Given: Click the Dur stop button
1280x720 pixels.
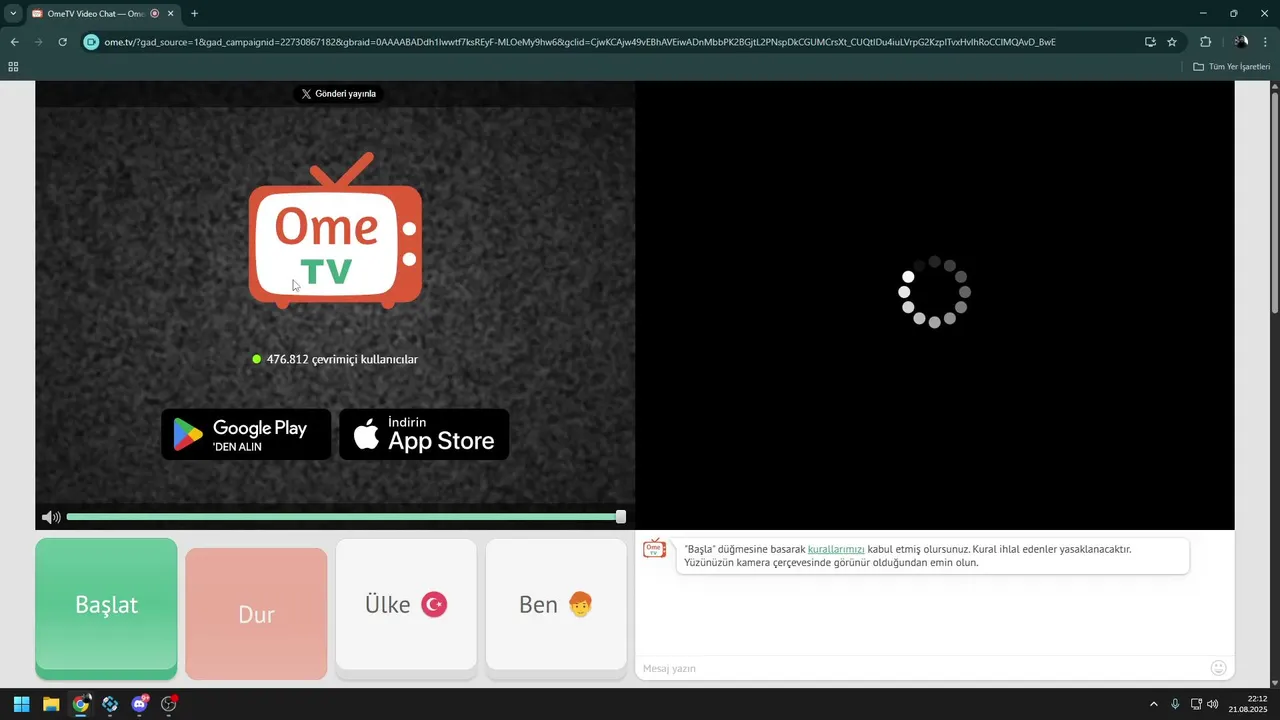Looking at the screenshot, I should 256,614.
